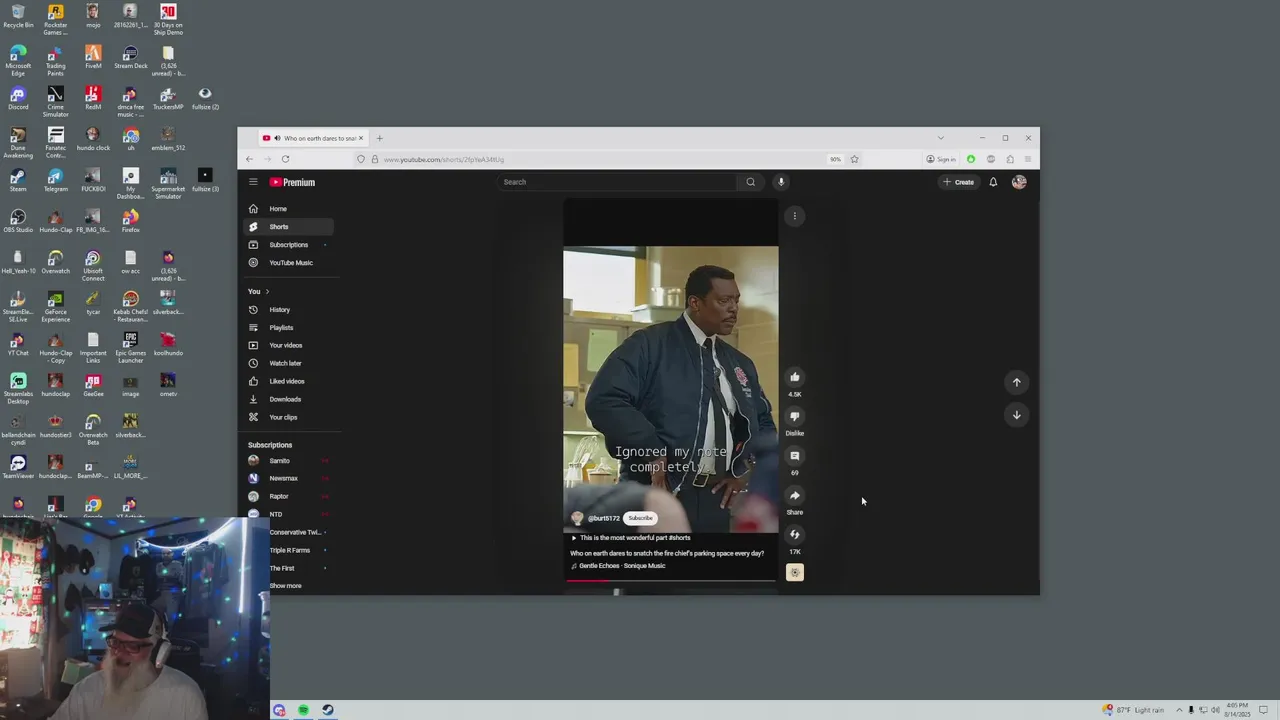Reload the page in the browser
Screen dimensions: 1280x720
point(285,159)
